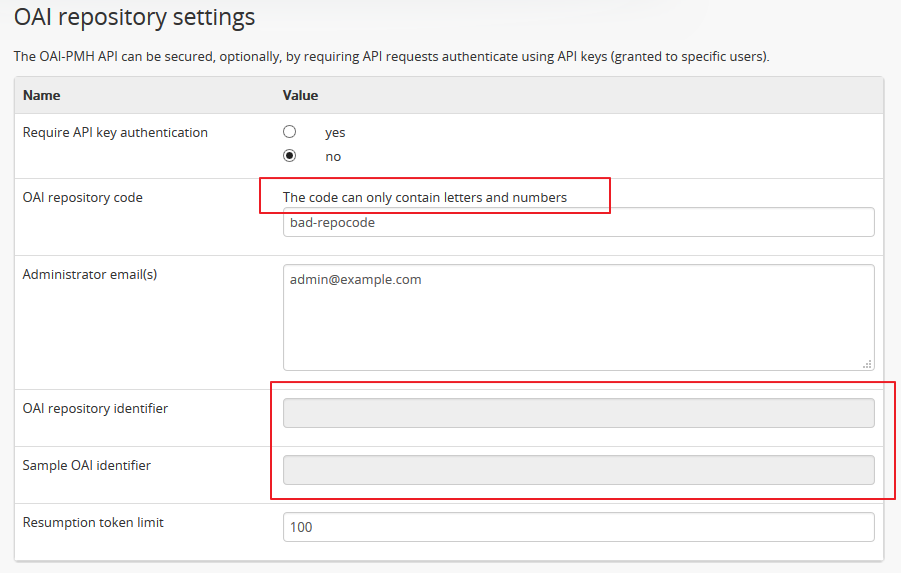Focus the Resumption token limit input
Viewport: 901px width, 573px height.
[x=578, y=527]
